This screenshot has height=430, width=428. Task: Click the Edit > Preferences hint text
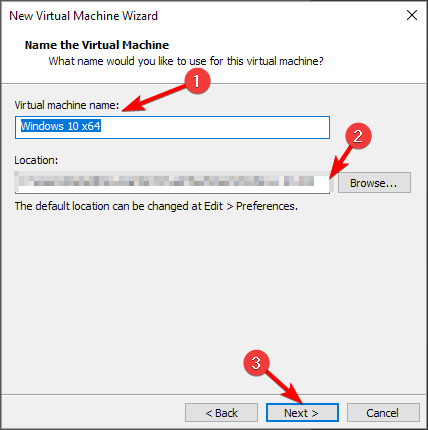[156, 206]
